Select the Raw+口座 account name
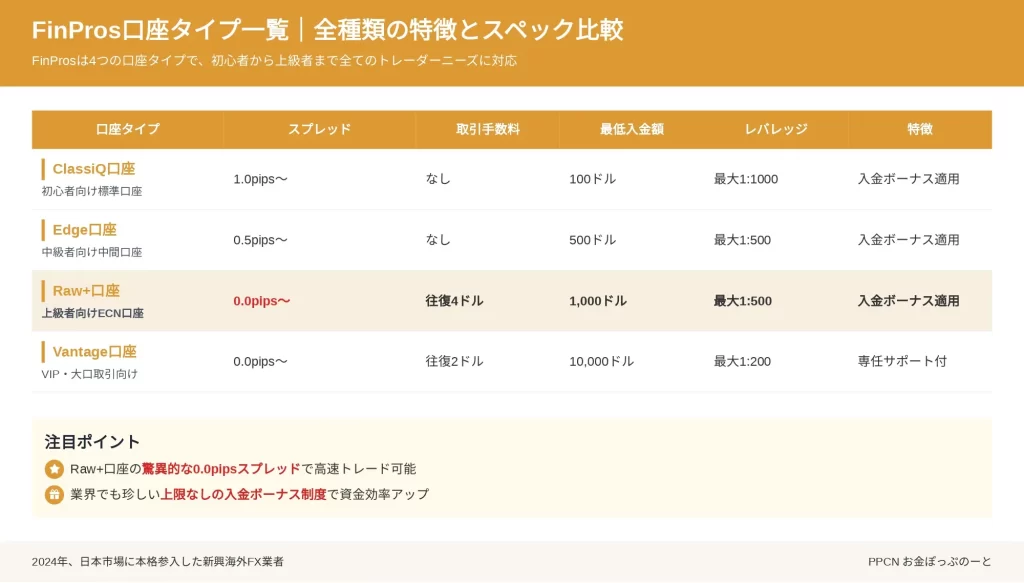The image size is (1024, 583). (x=86, y=291)
